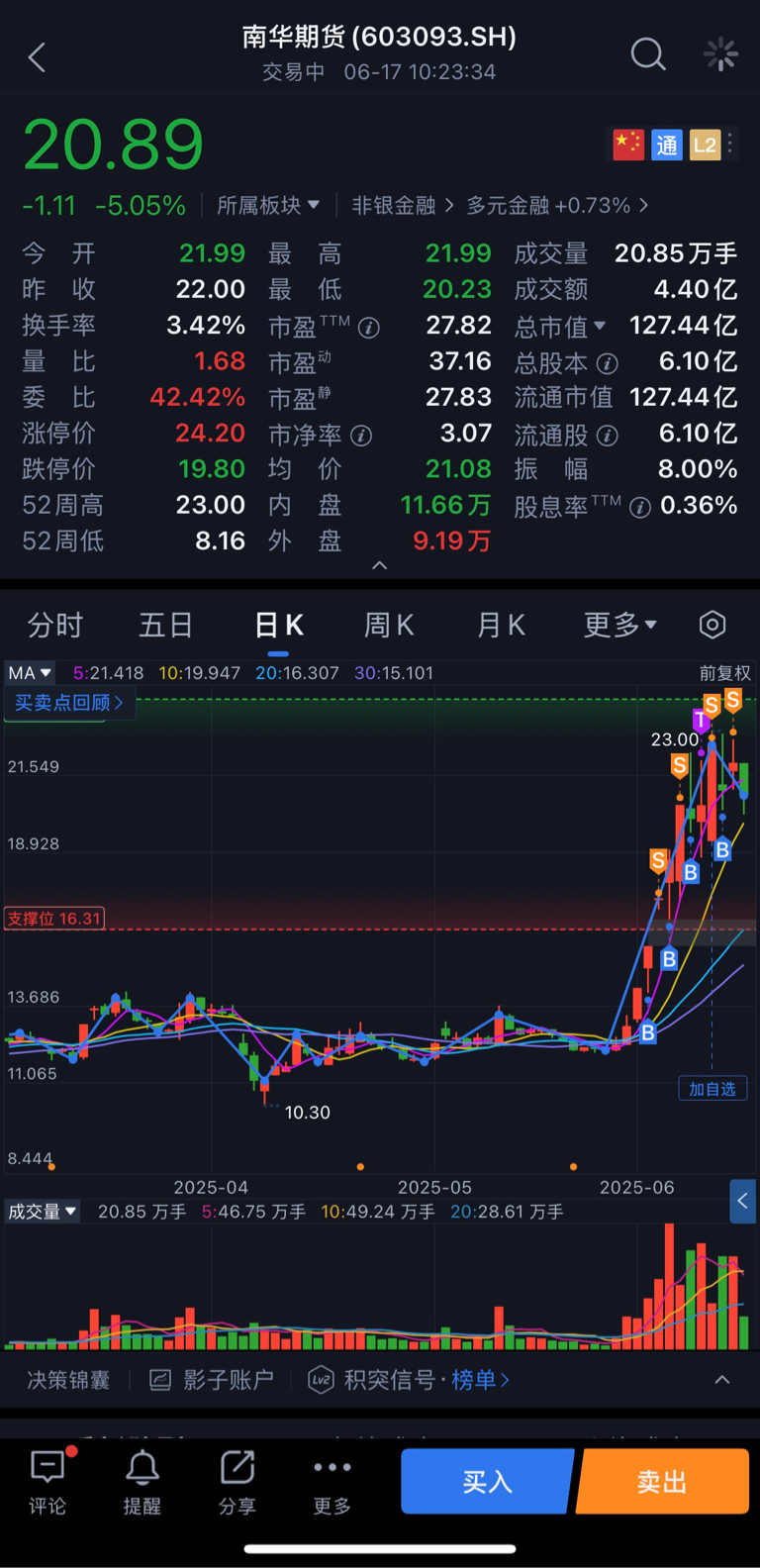Switch to 月K tab
This screenshot has width=760, height=1568.
(501, 625)
